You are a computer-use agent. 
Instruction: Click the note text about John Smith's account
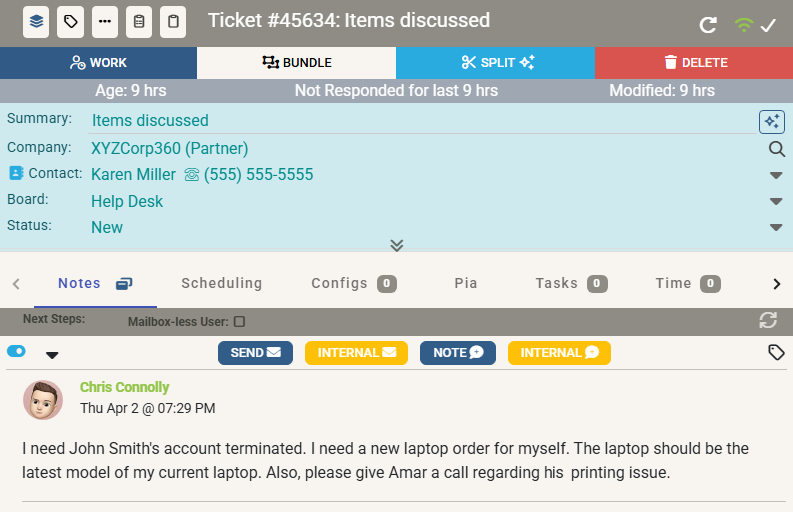(385, 460)
